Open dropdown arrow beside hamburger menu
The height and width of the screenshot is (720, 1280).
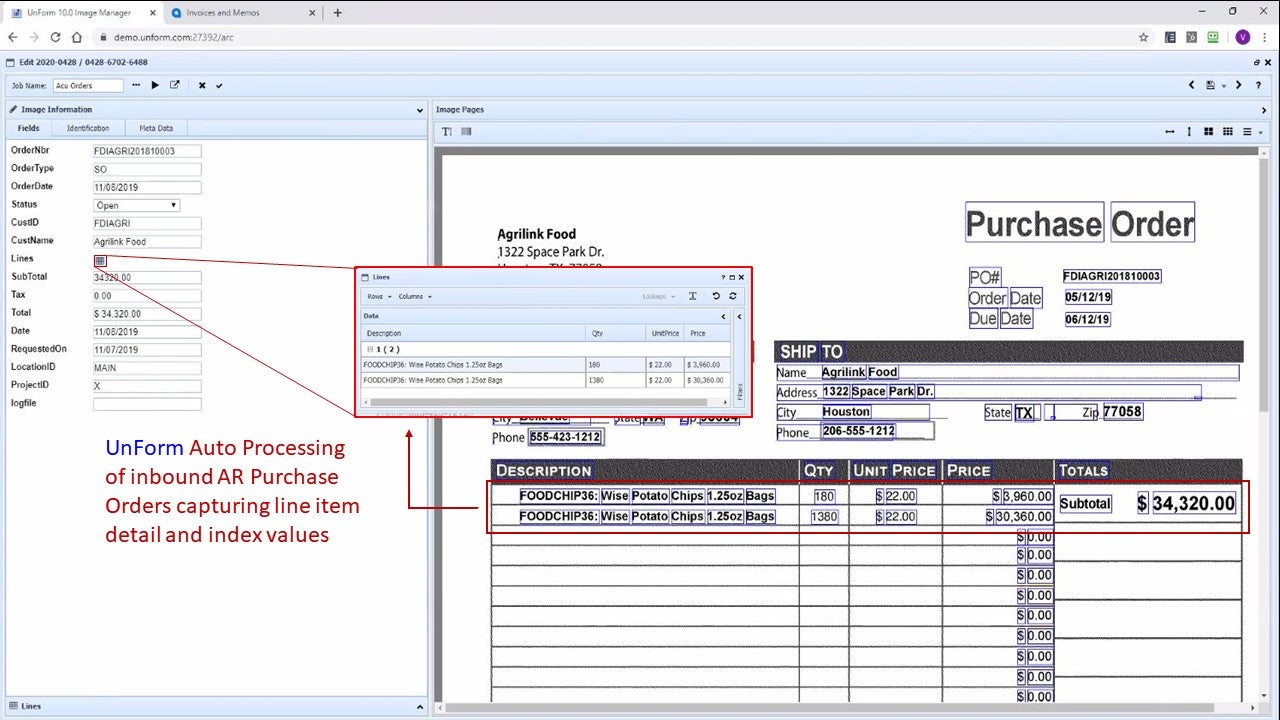1259,132
